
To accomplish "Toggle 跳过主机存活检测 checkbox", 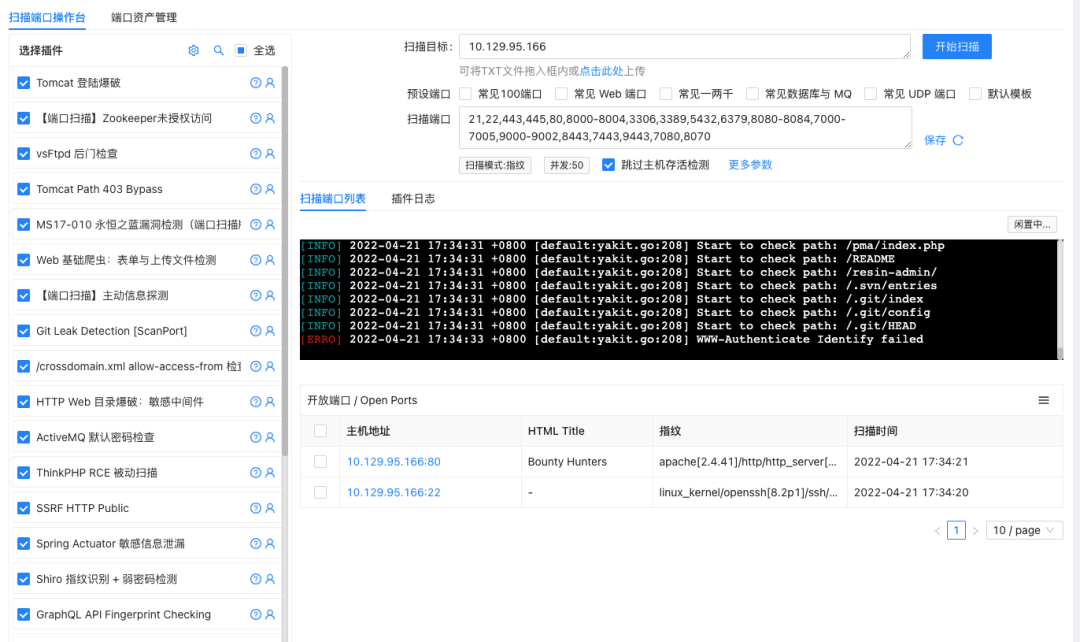I will [608, 165].
